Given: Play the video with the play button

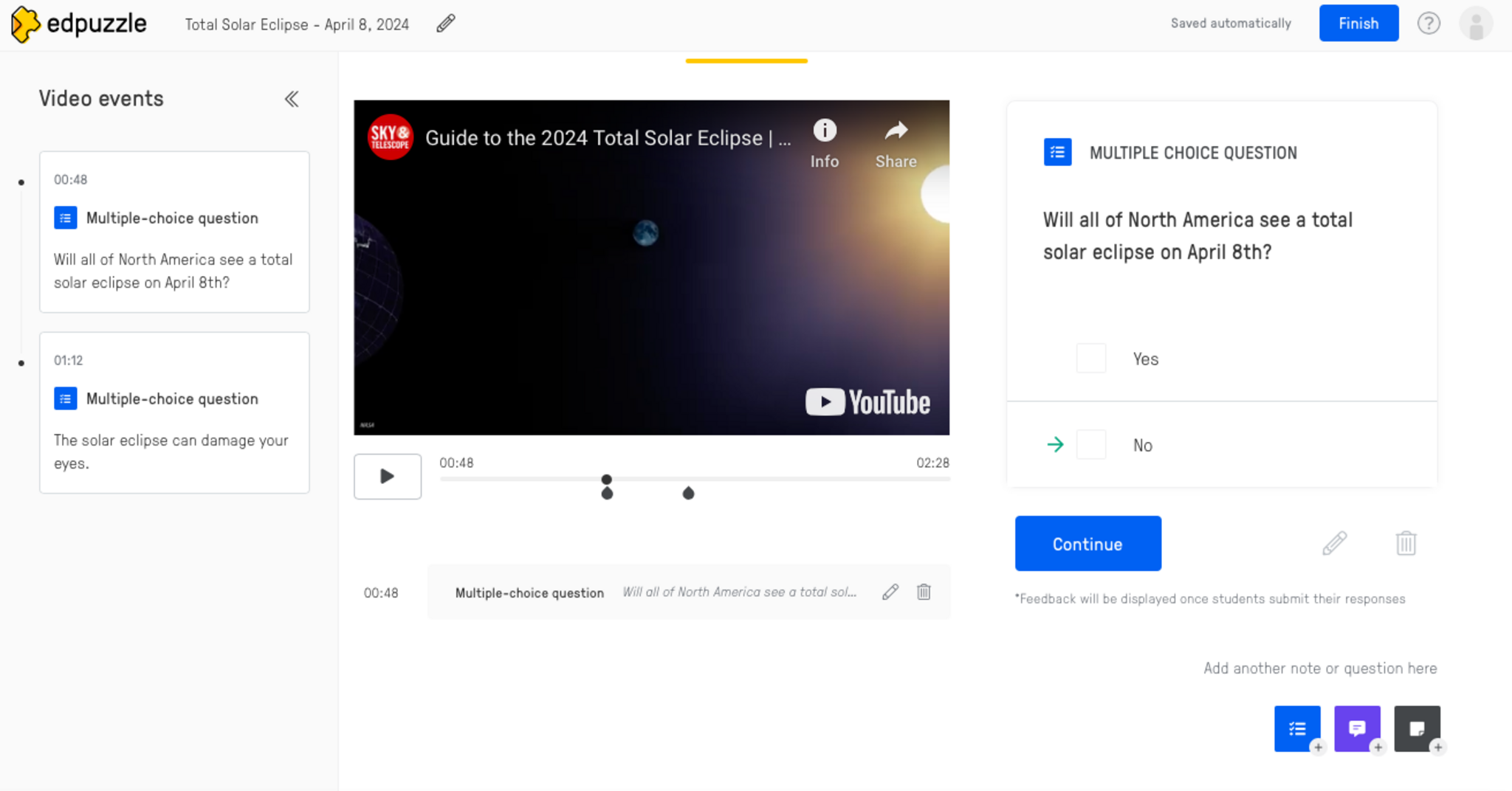Looking at the screenshot, I should [387, 477].
